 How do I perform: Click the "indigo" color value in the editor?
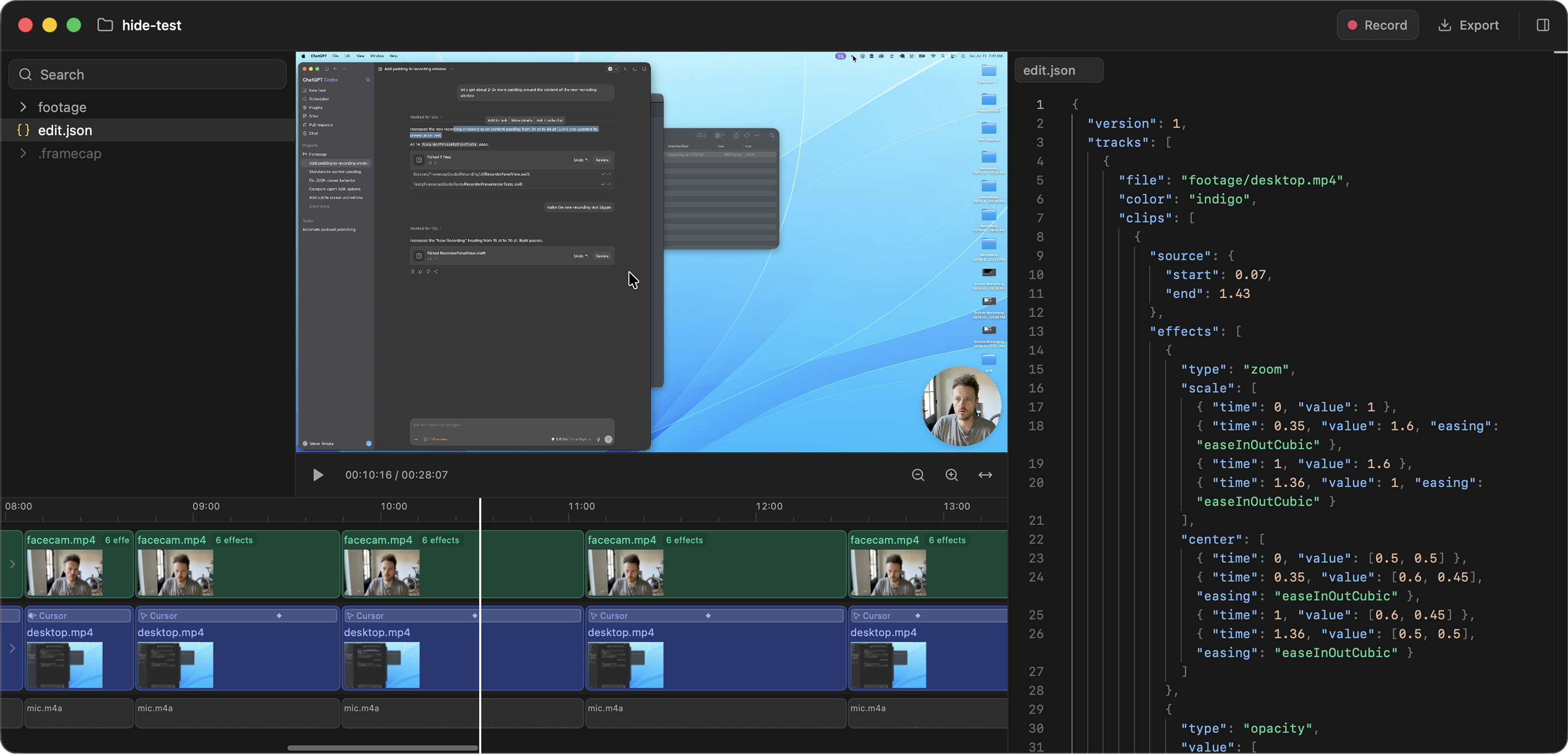point(1219,199)
